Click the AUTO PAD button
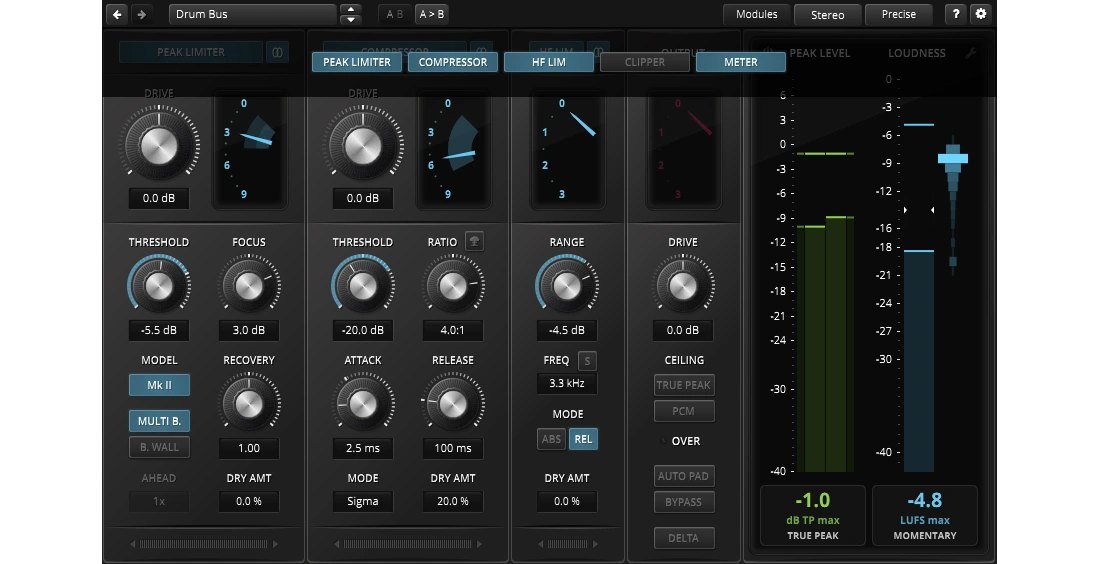Screen dimensions: 1099x564 683,476
